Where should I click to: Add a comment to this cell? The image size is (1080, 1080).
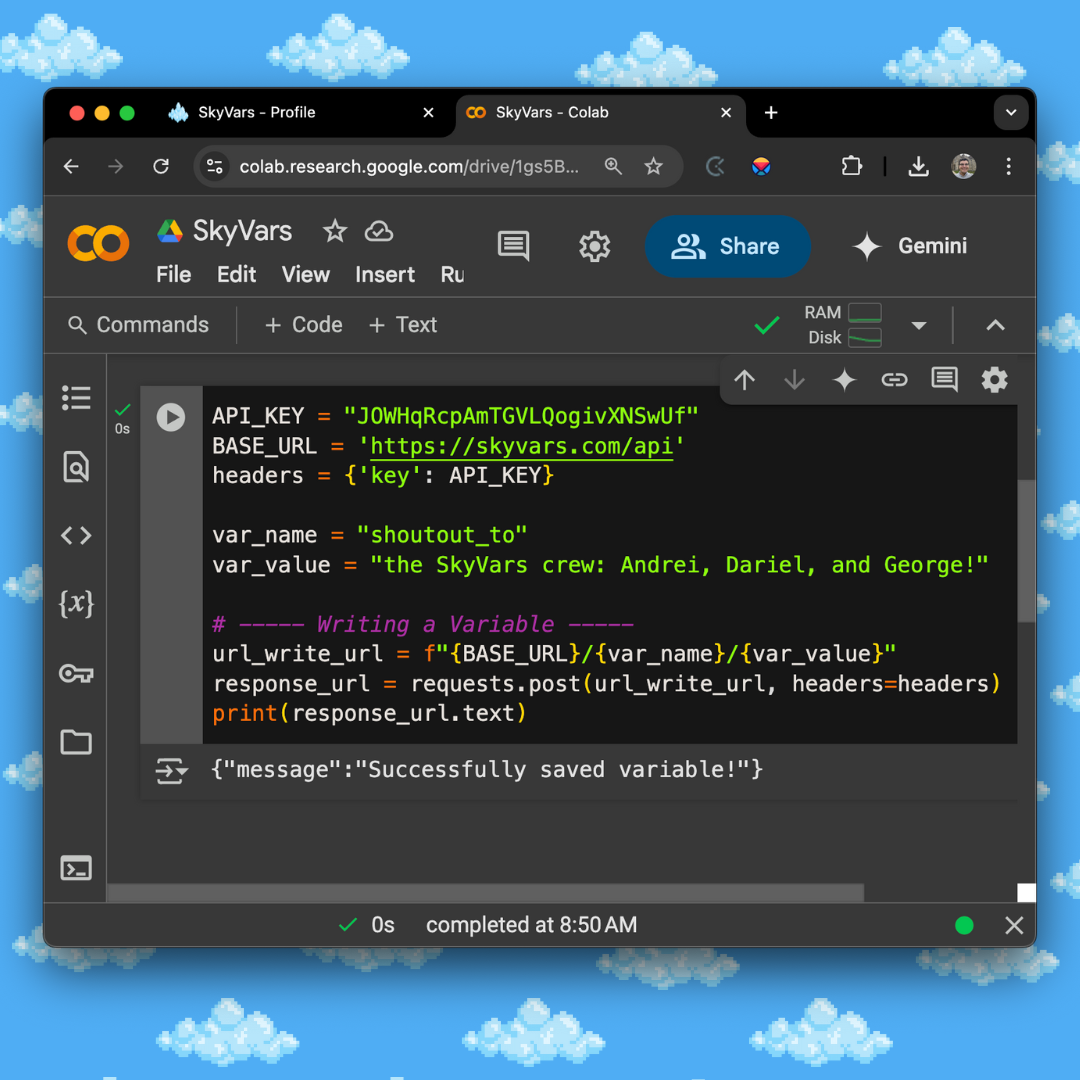click(x=944, y=380)
